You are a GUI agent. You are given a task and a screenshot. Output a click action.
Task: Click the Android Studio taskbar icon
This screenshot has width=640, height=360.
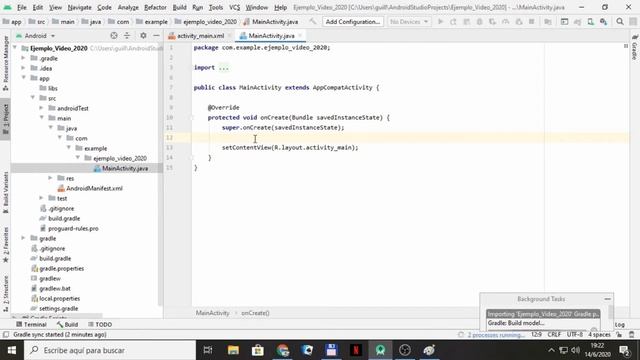[380, 350]
